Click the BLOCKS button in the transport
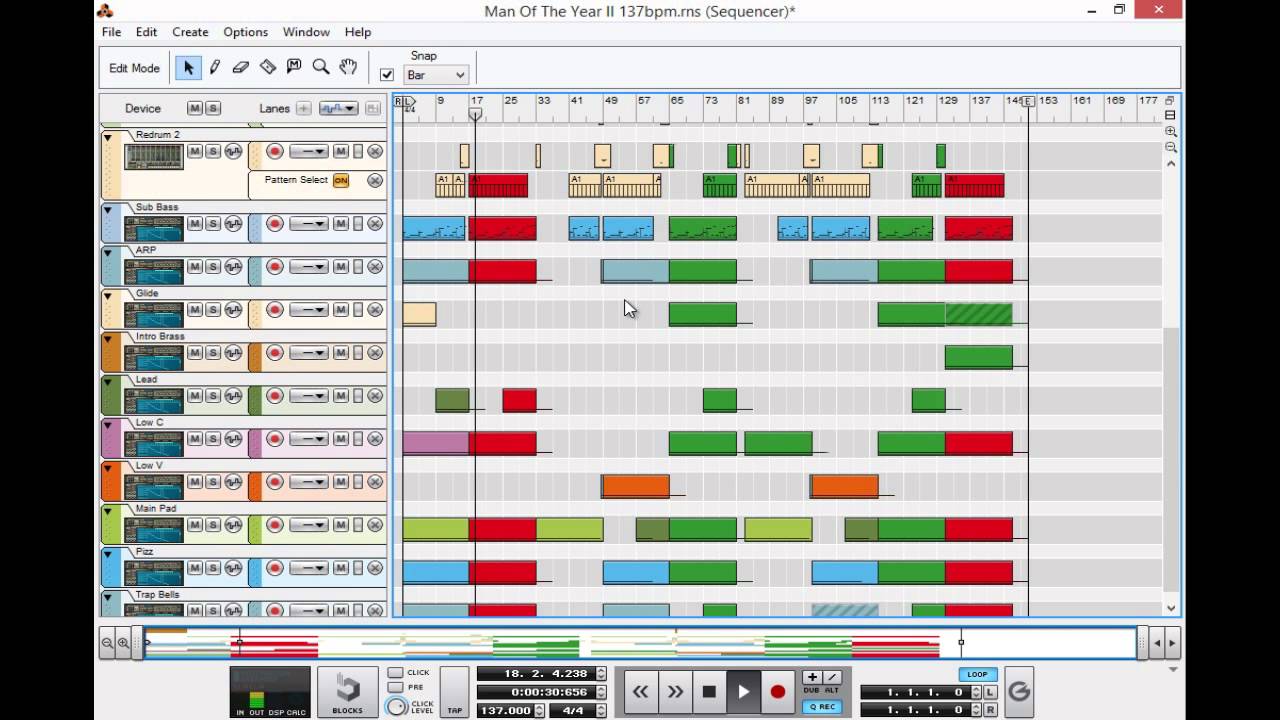Screen dimensions: 1280x720 (x=348, y=691)
